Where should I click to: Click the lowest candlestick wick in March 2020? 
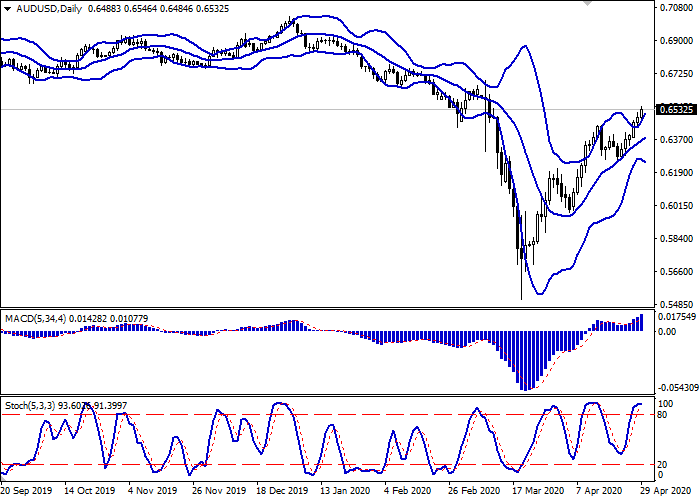[x=521, y=298]
